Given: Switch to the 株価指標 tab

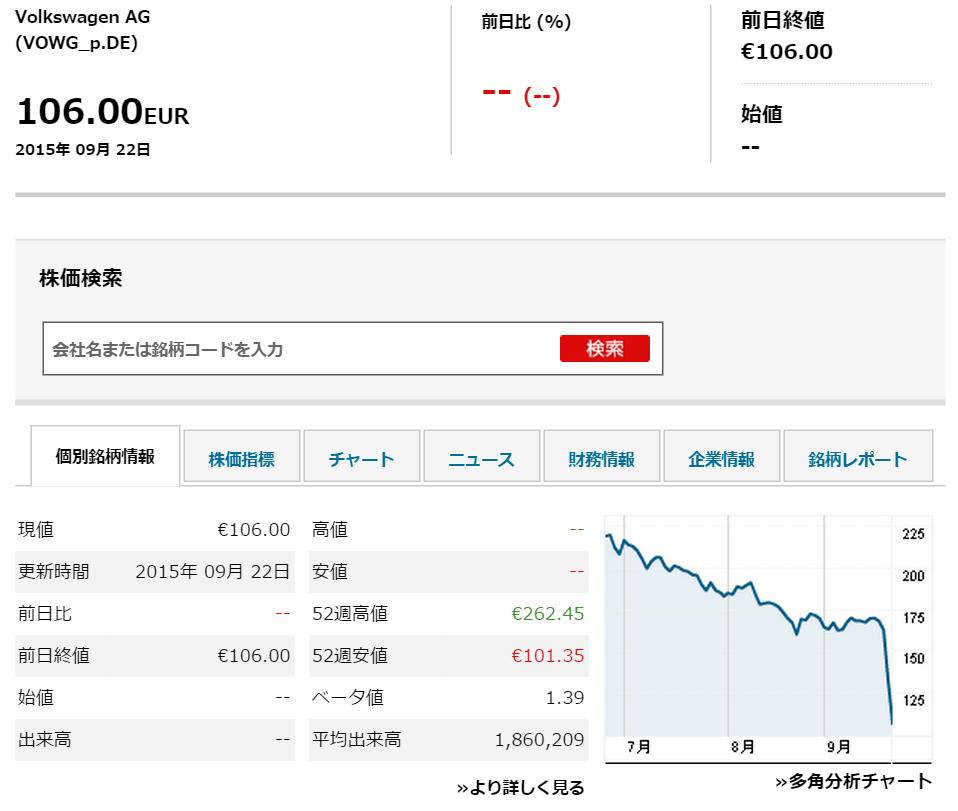Looking at the screenshot, I should click(241, 459).
